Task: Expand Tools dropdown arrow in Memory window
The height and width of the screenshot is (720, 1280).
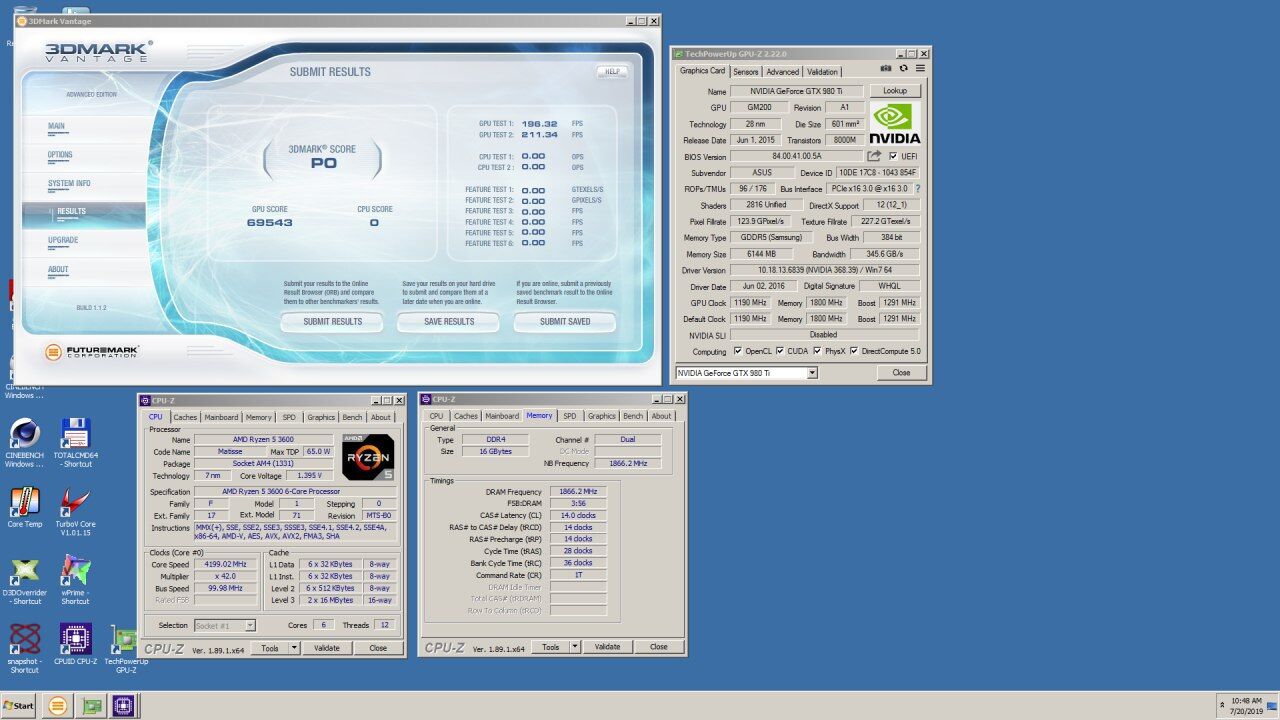Action: point(574,647)
